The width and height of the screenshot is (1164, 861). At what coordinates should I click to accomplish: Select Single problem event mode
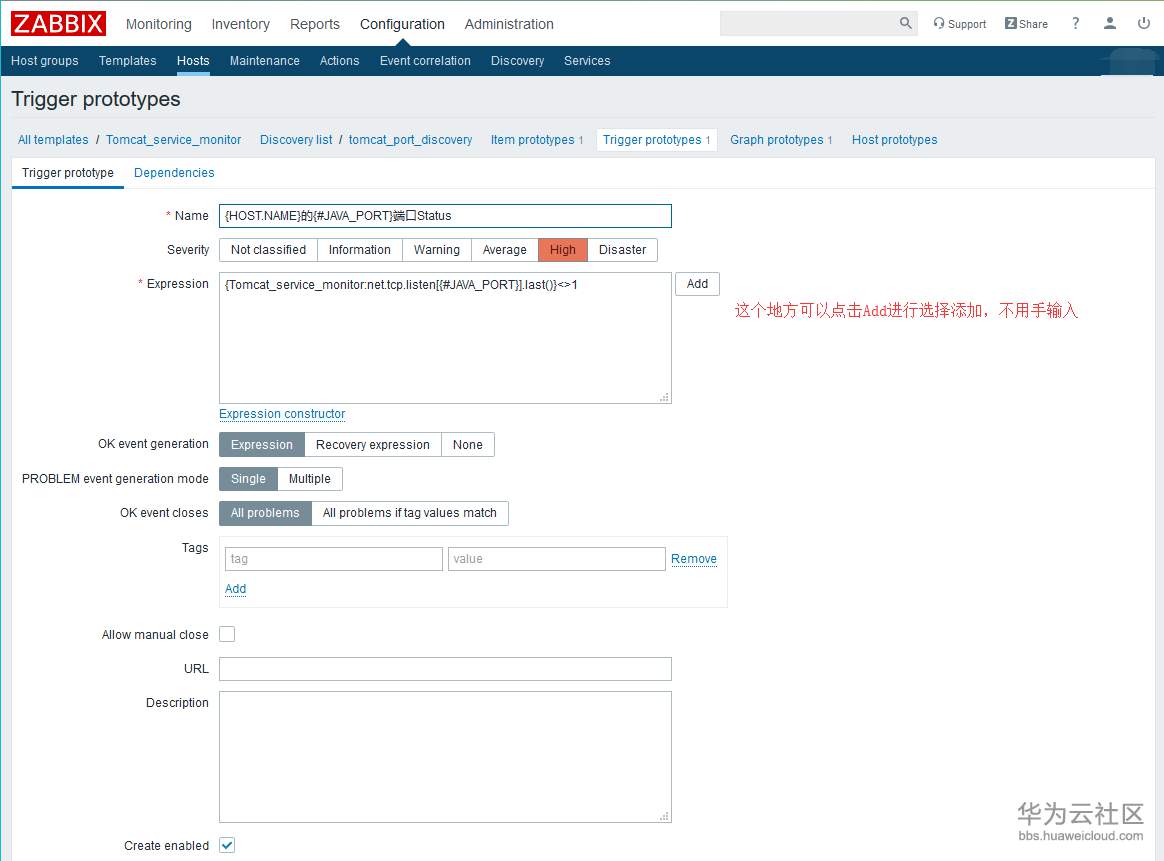[x=248, y=479]
